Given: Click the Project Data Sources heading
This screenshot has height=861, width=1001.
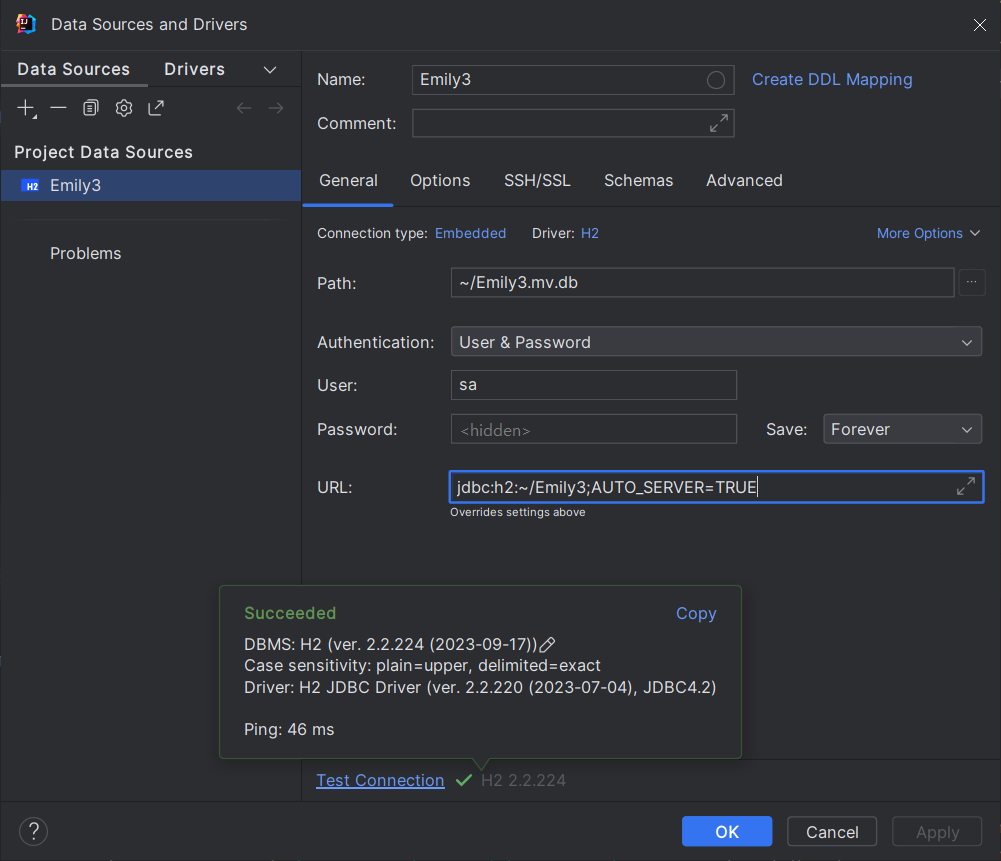Looking at the screenshot, I should click(x=103, y=152).
